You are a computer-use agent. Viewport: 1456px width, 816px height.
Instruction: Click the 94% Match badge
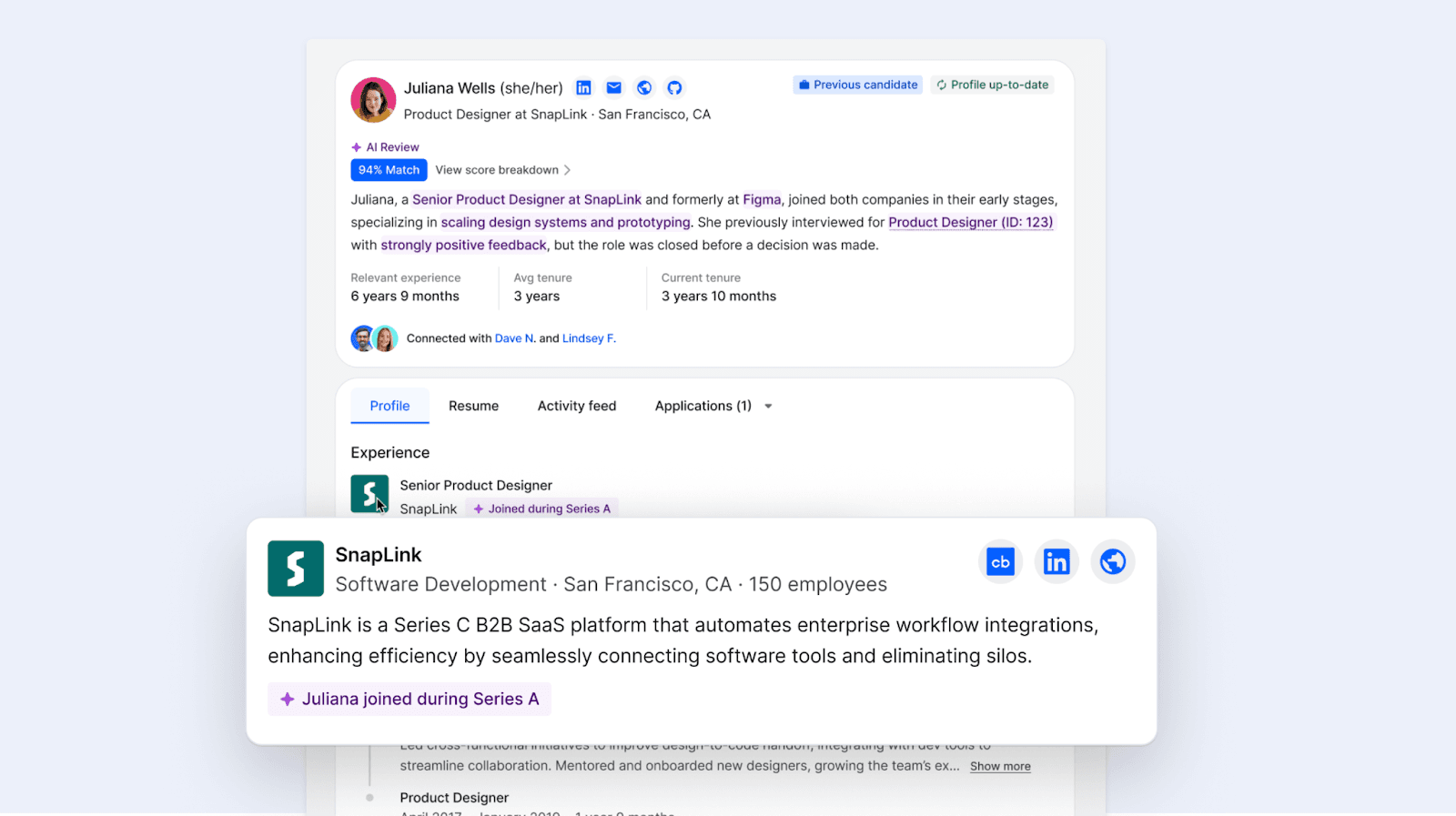click(x=389, y=170)
